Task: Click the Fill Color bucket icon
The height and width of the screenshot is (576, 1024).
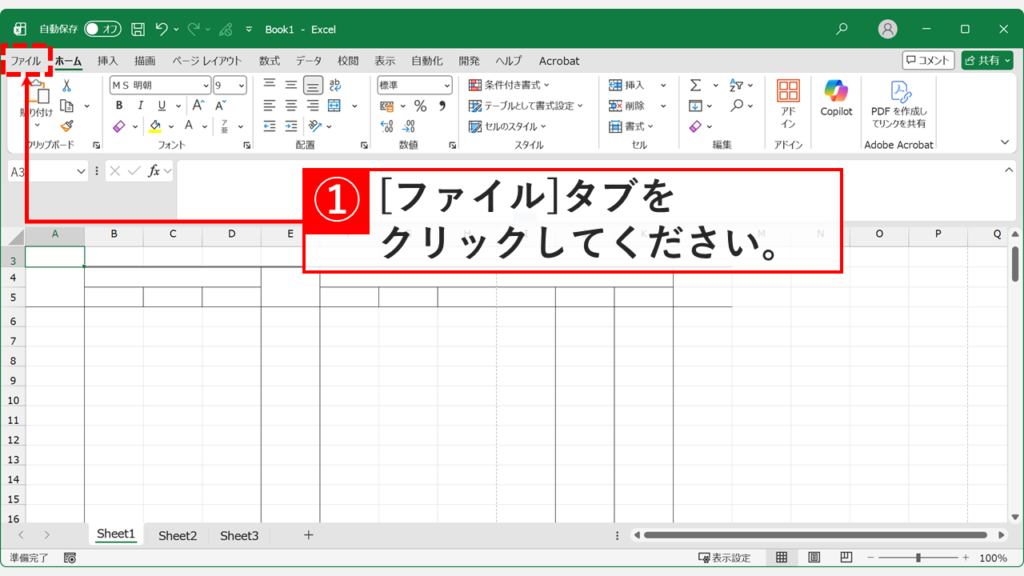Action: click(153, 125)
